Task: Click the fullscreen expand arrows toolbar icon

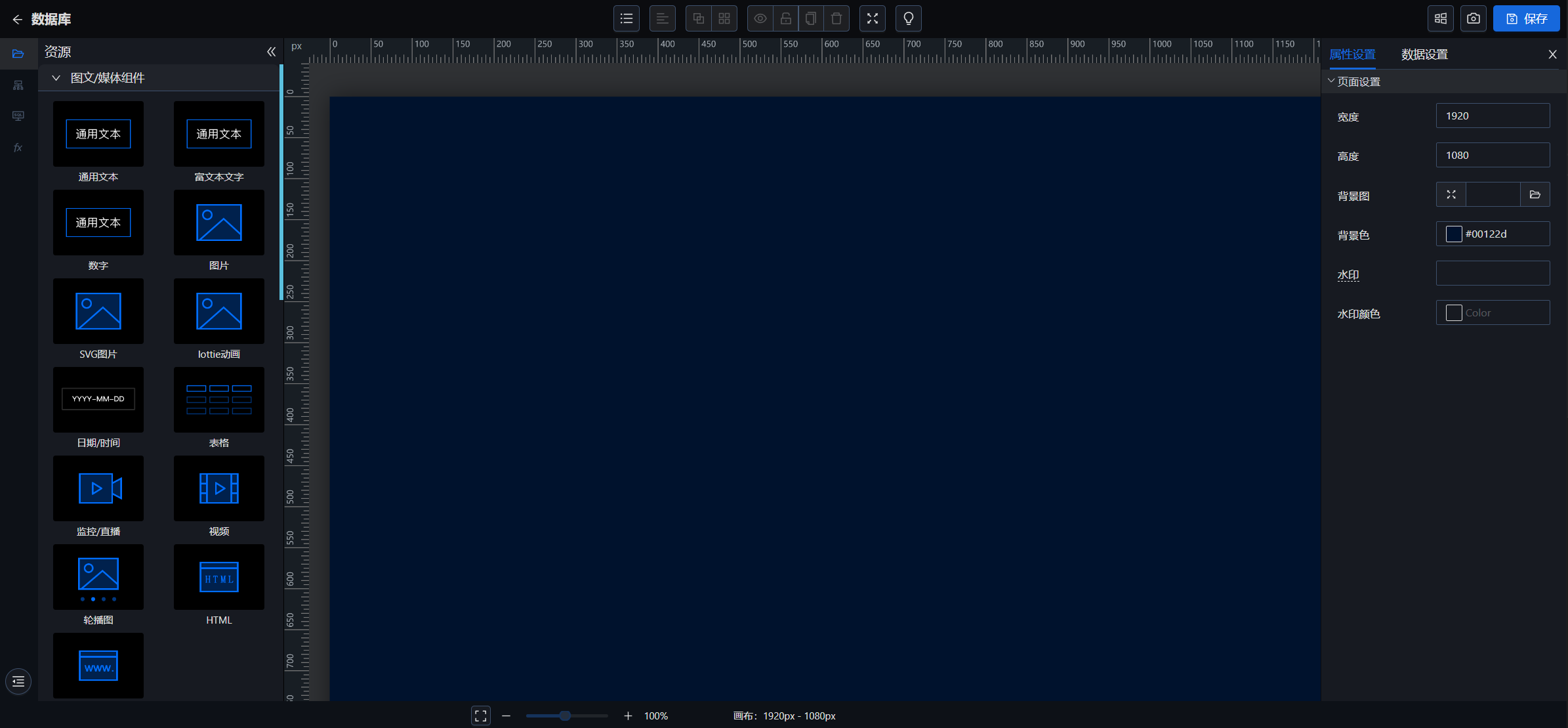Action: click(872, 18)
